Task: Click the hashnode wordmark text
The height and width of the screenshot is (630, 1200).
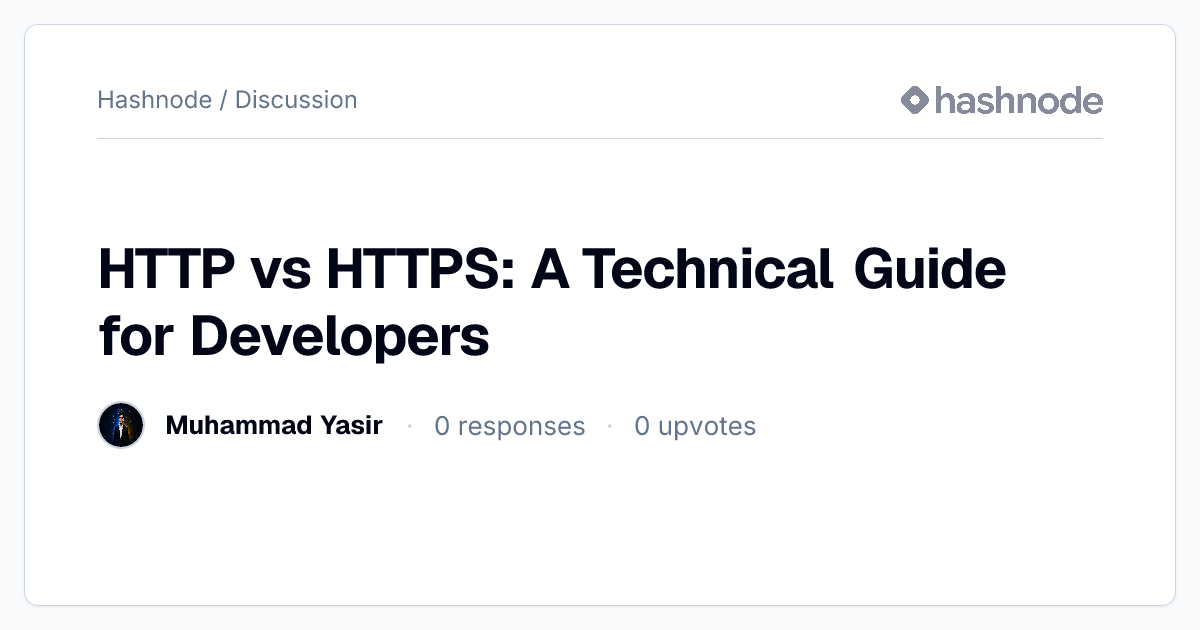Action: [1018, 100]
